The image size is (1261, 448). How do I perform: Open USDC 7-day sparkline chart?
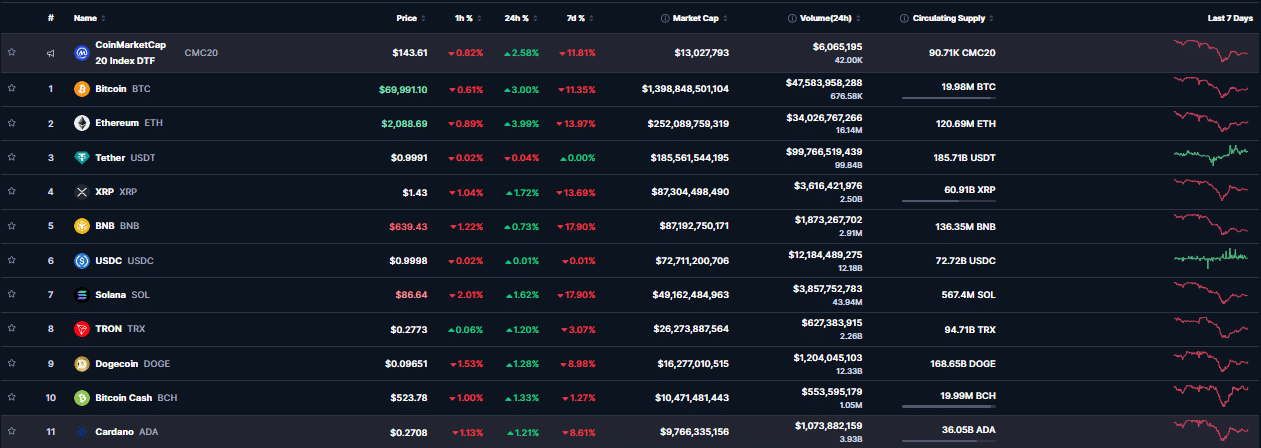1211,258
